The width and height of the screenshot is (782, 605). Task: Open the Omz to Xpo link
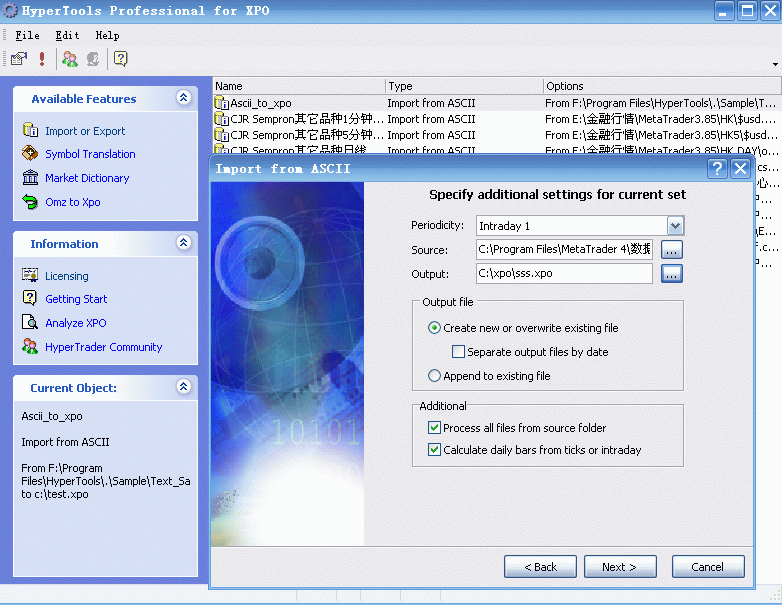73,202
